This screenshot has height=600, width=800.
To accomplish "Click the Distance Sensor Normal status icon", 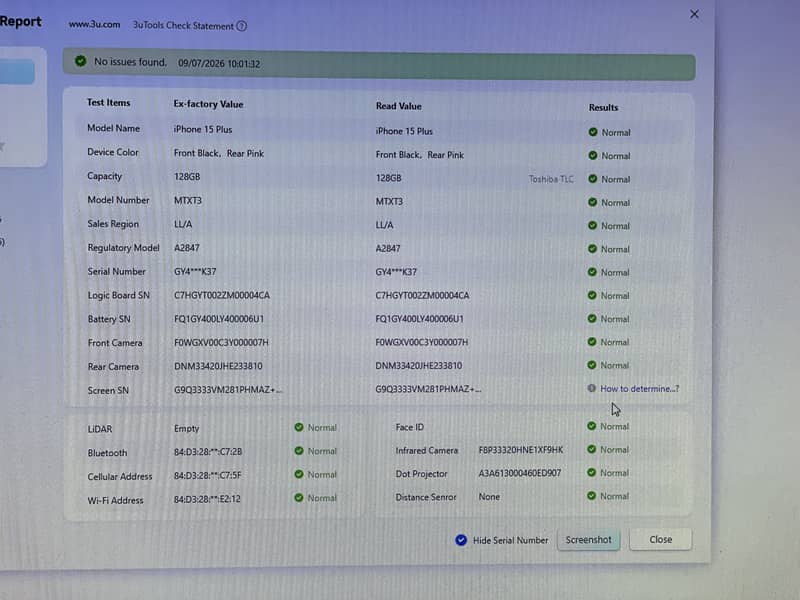I will [x=591, y=496].
